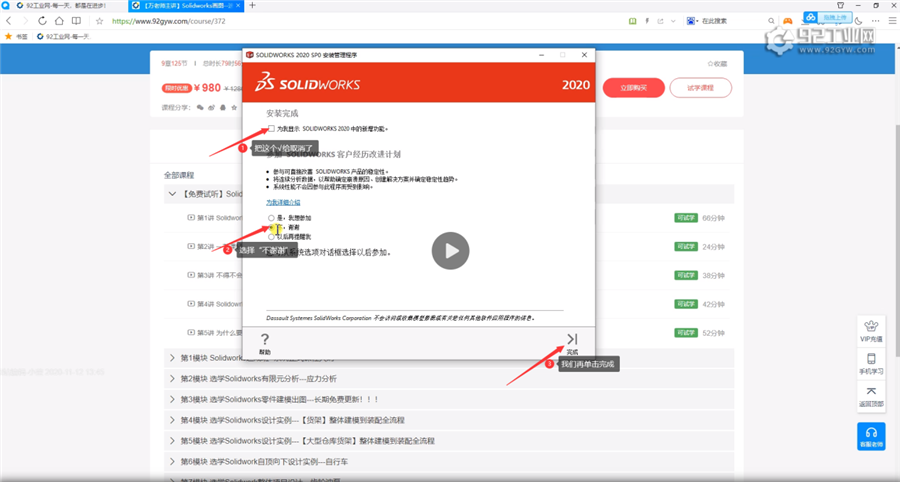Image resolution: width=900 pixels, height=482 pixels.
Task: Click 可试学 badge on the 42分钟 lesson
Action: (x=685, y=304)
